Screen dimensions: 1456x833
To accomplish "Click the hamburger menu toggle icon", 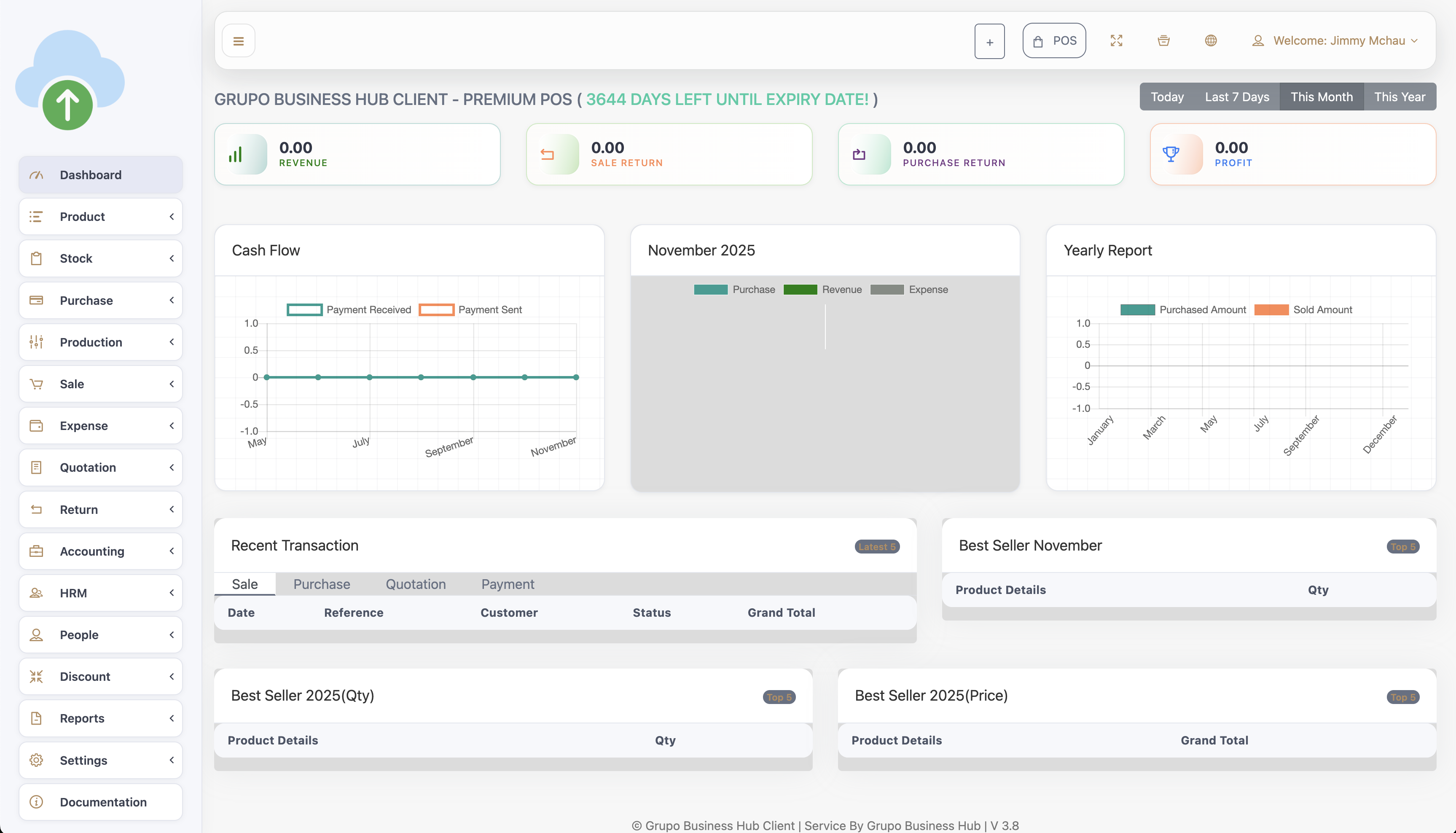I will [x=239, y=41].
